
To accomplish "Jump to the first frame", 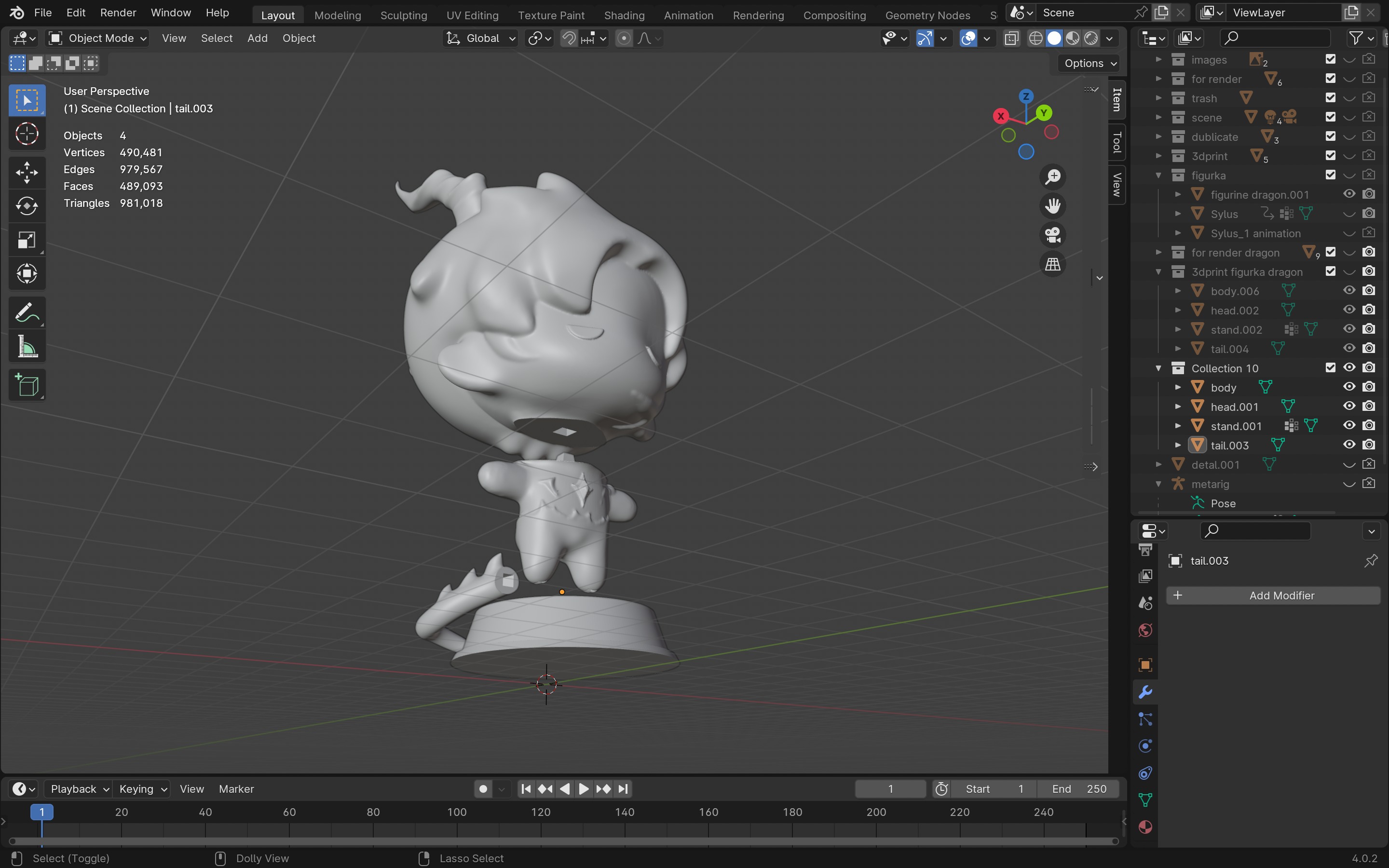I will tap(525, 789).
